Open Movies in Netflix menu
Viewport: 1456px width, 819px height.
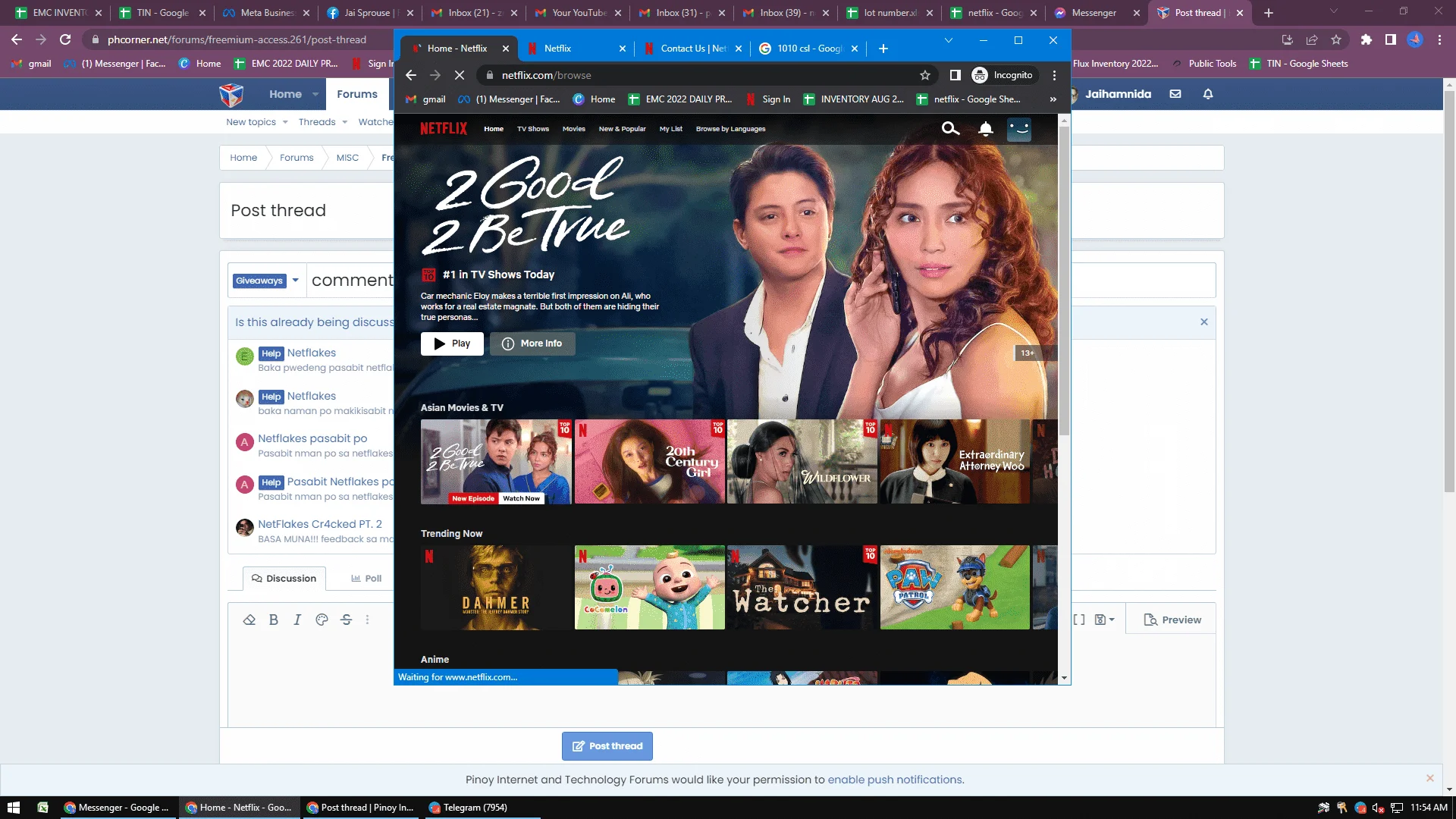(573, 129)
